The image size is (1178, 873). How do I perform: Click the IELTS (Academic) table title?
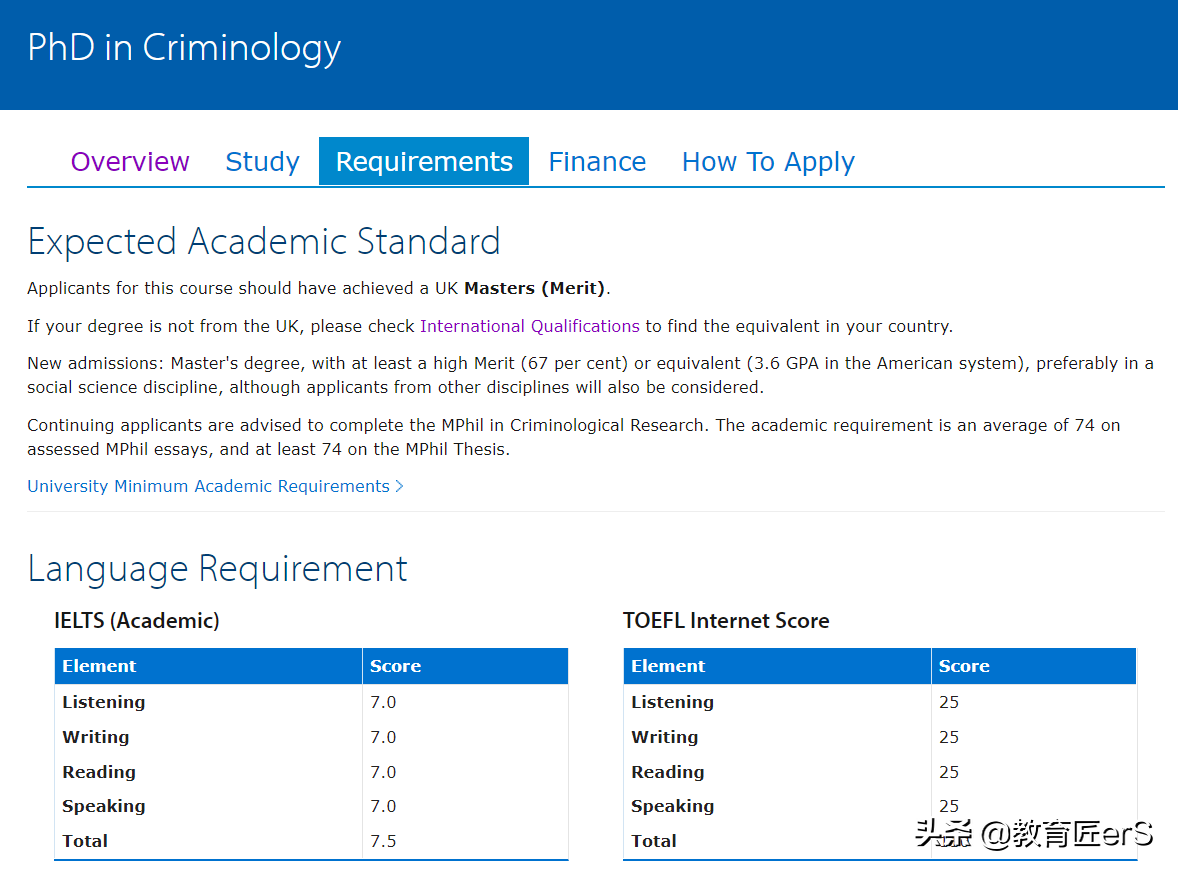click(x=137, y=621)
